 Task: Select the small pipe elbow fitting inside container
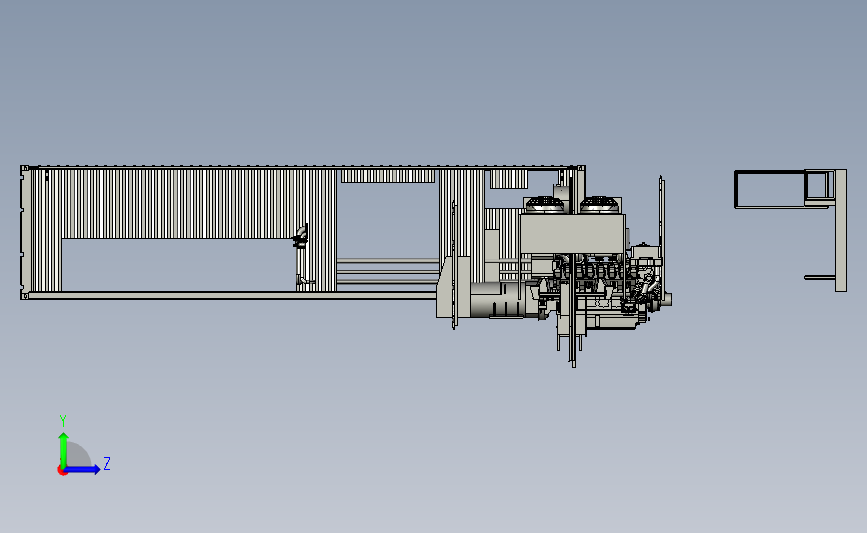click(300, 237)
